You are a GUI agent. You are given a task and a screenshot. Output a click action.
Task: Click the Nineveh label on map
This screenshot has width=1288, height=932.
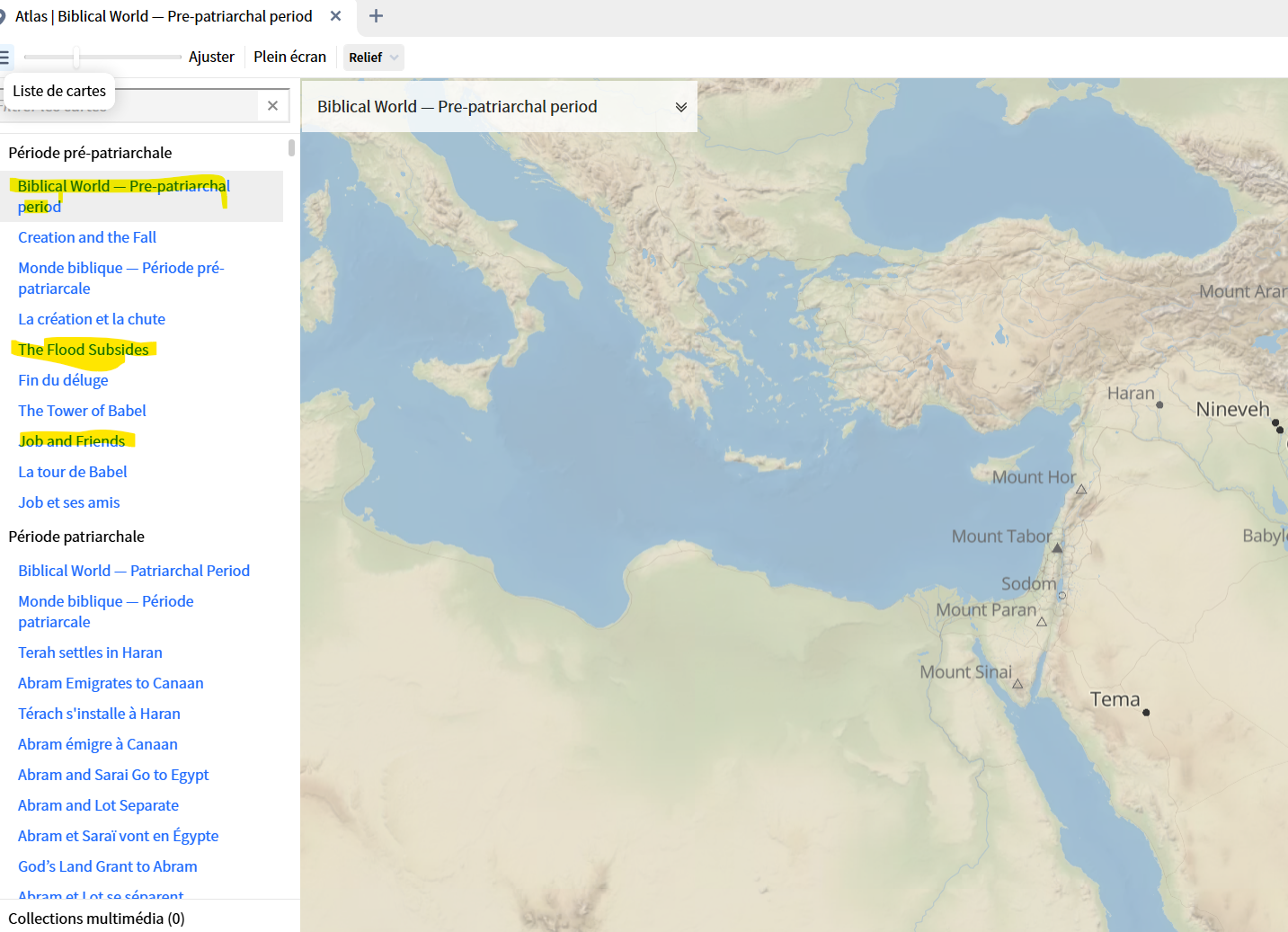point(1232,410)
